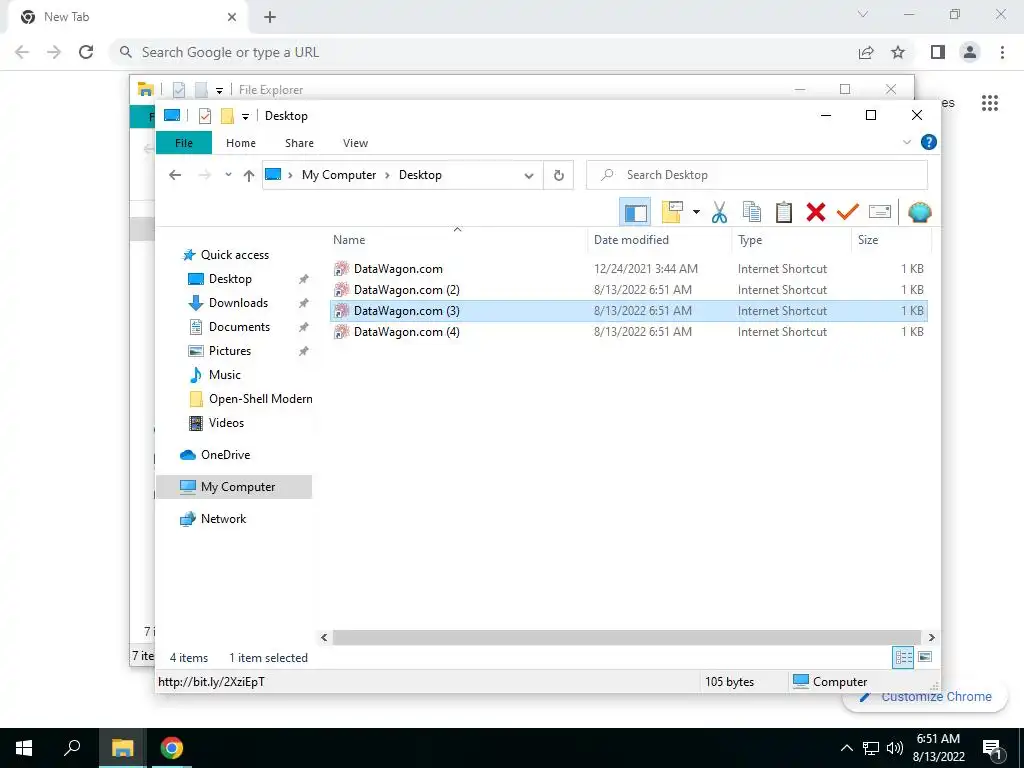1024x768 pixels.
Task: Select the DataWagon.com shortcut file
Action: [628, 268]
